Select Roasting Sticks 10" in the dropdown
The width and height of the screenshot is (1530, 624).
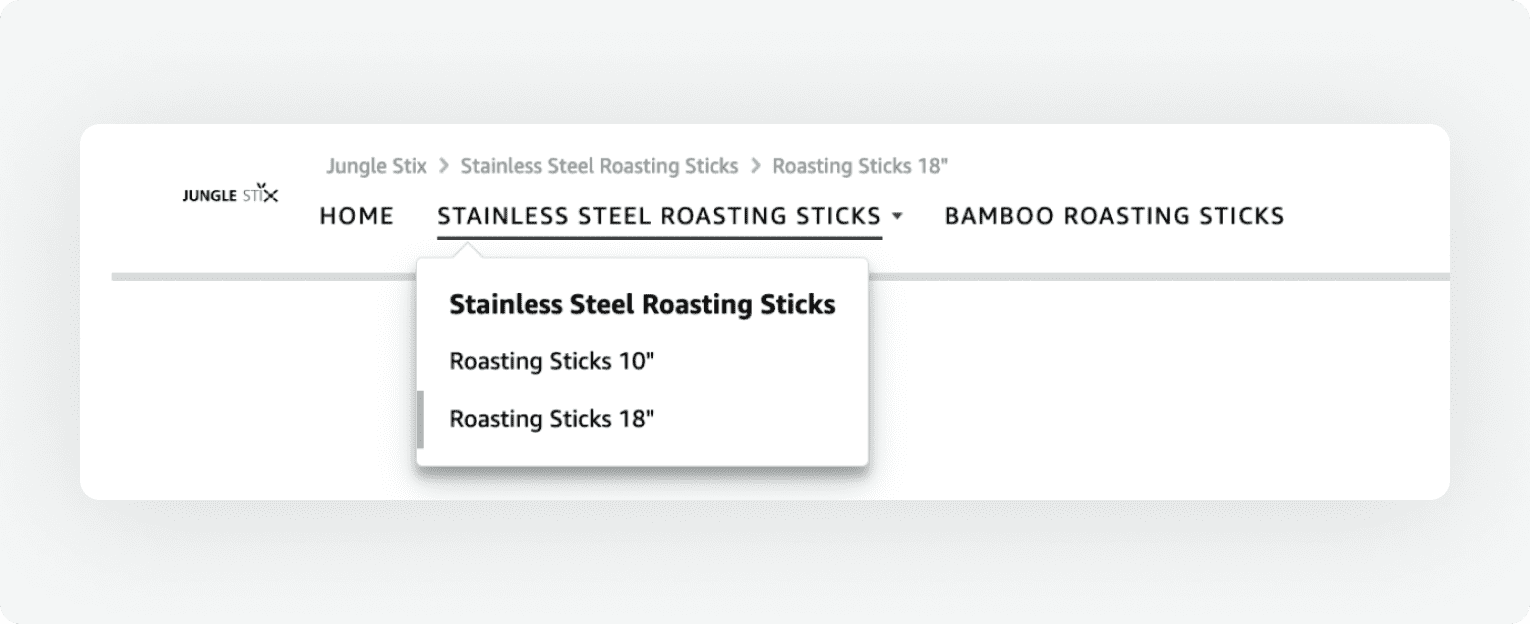pyautogui.click(x=551, y=361)
